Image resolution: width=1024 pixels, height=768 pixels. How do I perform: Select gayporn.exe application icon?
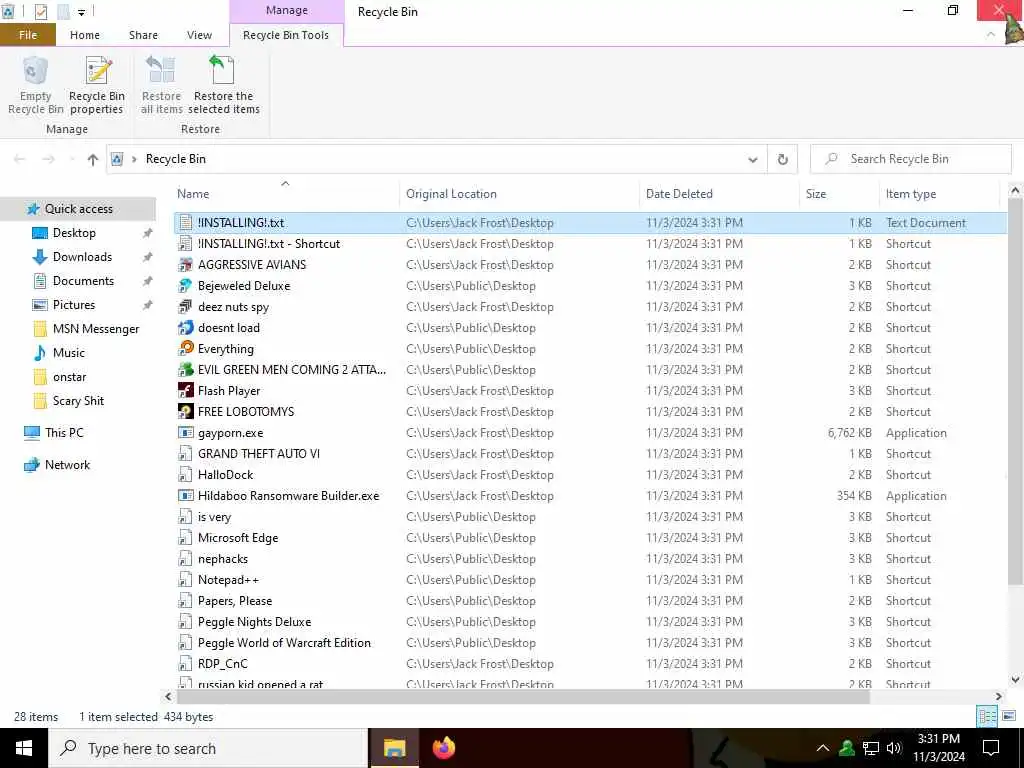pyautogui.click(x=185, y=432)
